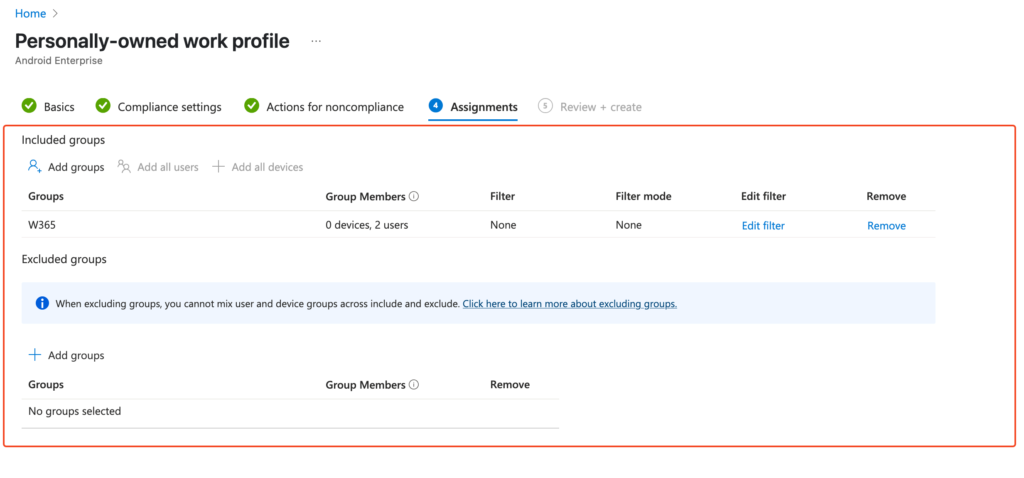Click the plus icon beside Add all devices
1024x478 pixels.
click(x=218, y=167)
